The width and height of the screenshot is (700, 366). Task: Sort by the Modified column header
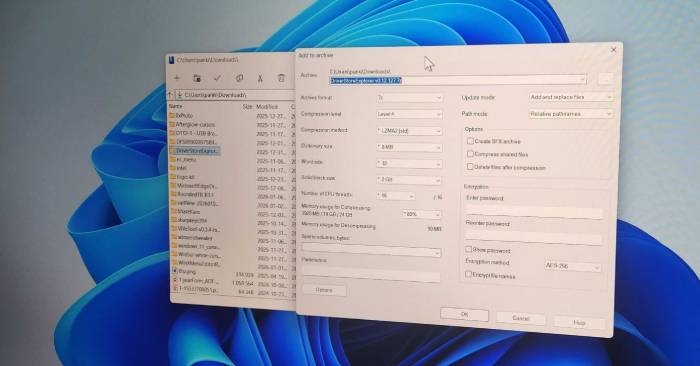click(x=267, y=107)
